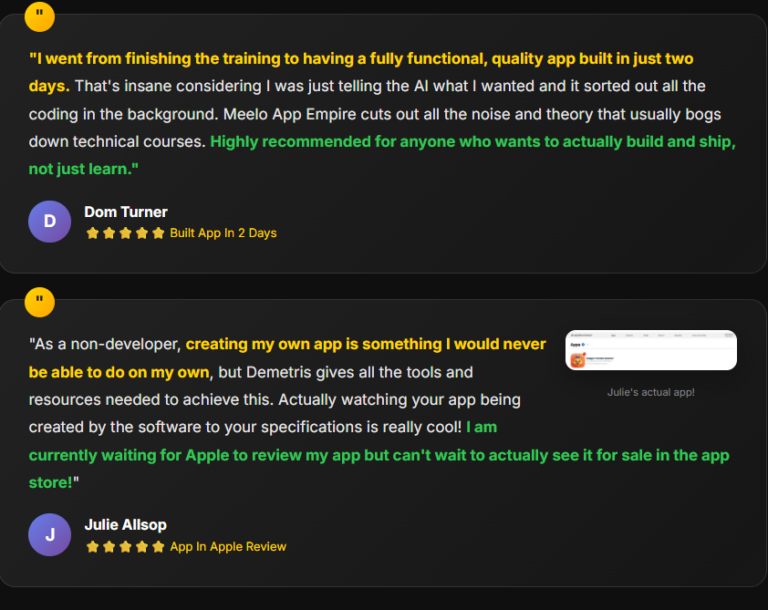Click the quote icon above Julie Allsop's testimonial
The width and height of the screenshot is (768, 610).
39,301
